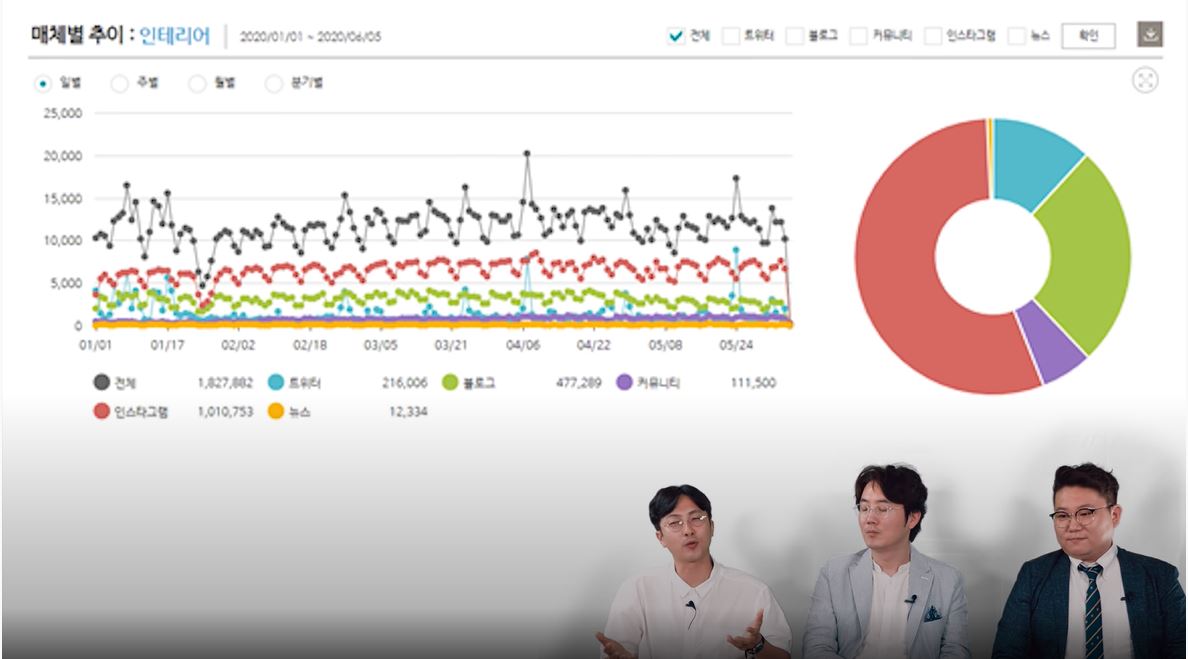Viewport: 1188px width, 659px height.
Task: Open the 인테리어 keyword link
Action: tap(174, 35)
